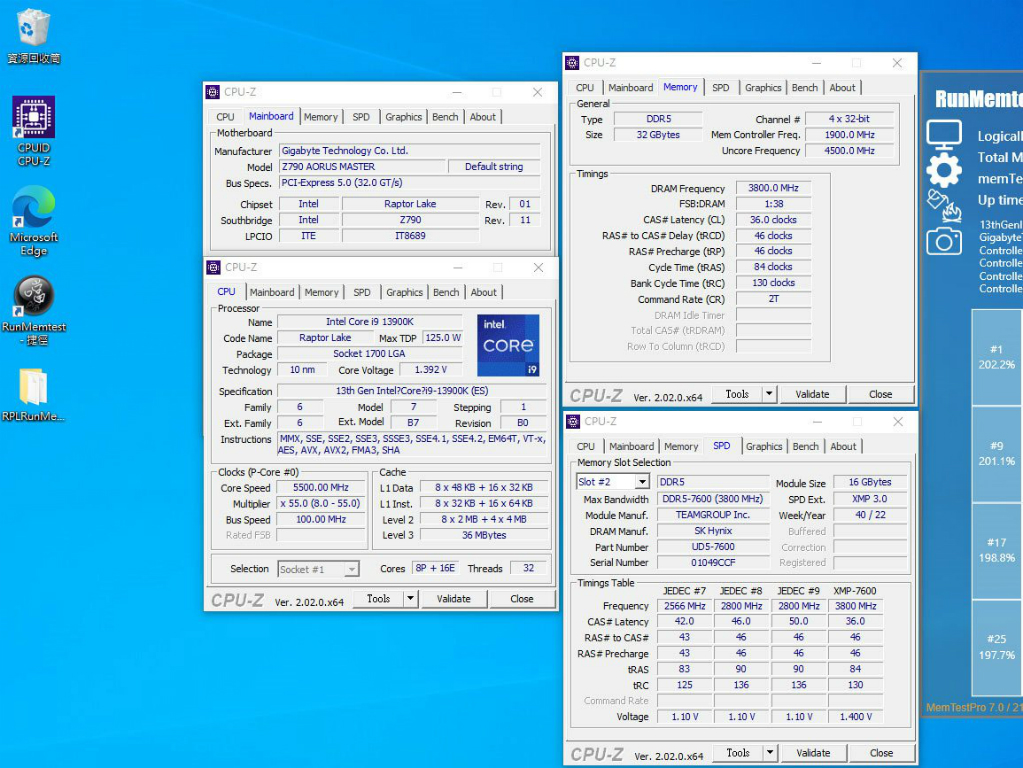Open the About tab in the SPD window
This screenshot has height=768, width=1023.
843,447
